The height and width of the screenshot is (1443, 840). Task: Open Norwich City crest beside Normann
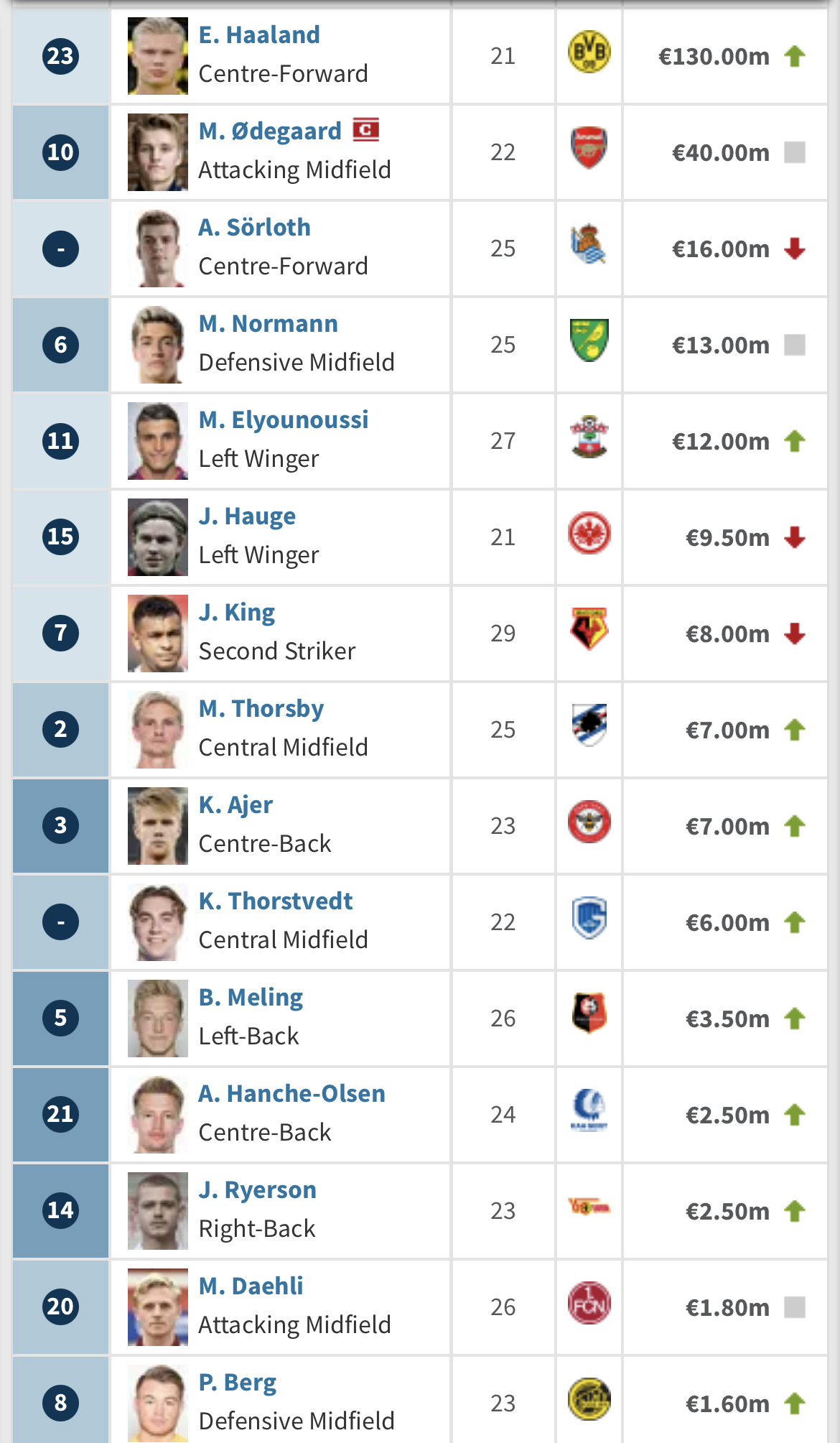589,341
